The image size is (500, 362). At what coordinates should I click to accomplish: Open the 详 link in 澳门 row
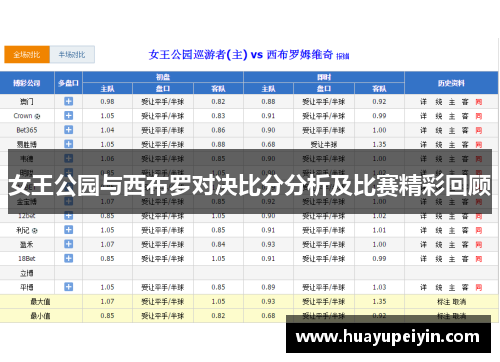pyautogui.click(x=423, y=102)
